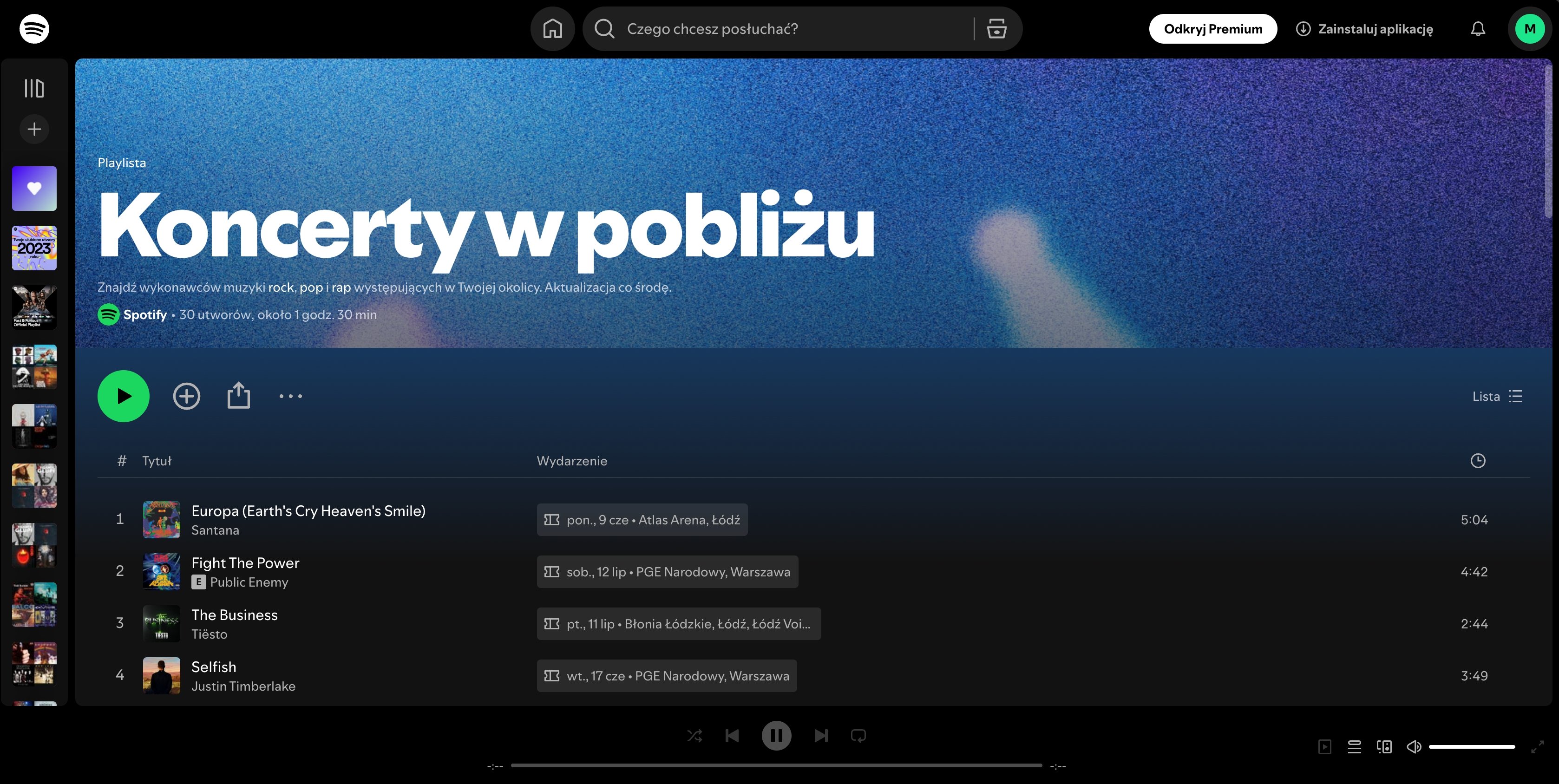This screenshot has width=1559, height=784.
Task: Open track 'Fight The Power'
Action: pyautogui.click(x=245, y=562)
